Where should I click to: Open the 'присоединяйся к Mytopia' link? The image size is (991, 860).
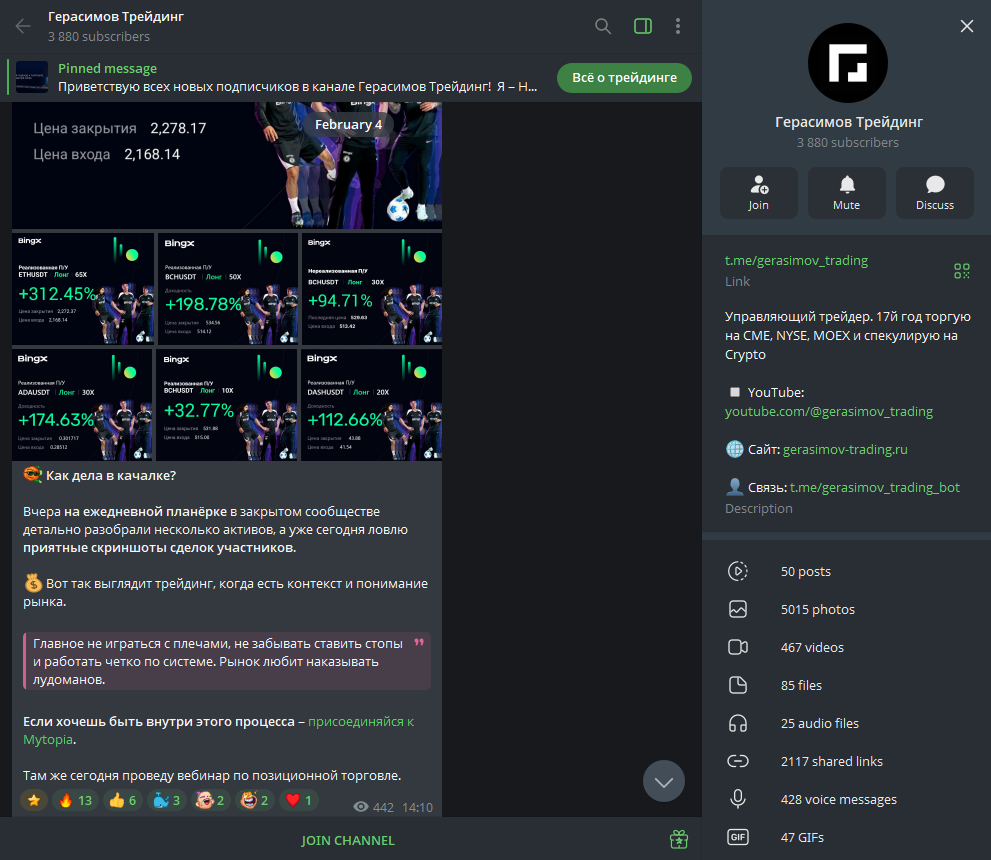(x=361, y=722)
